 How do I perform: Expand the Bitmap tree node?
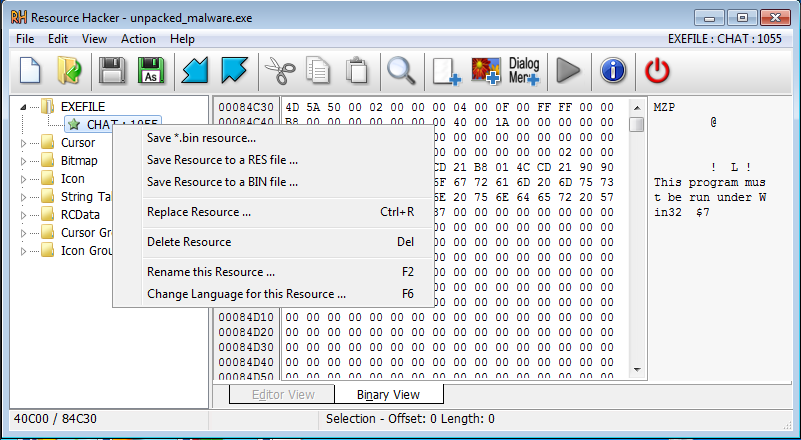(23, 161)
